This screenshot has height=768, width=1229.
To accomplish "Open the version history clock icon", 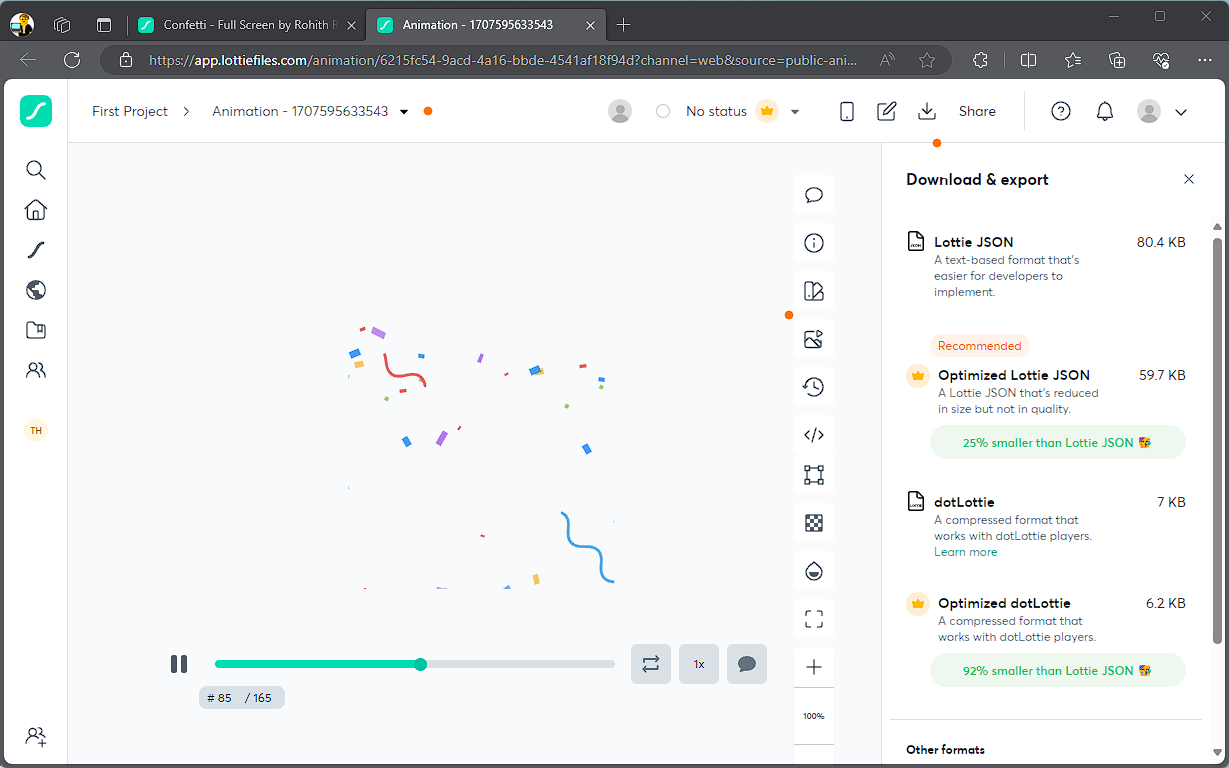I will tap(813, 387).
